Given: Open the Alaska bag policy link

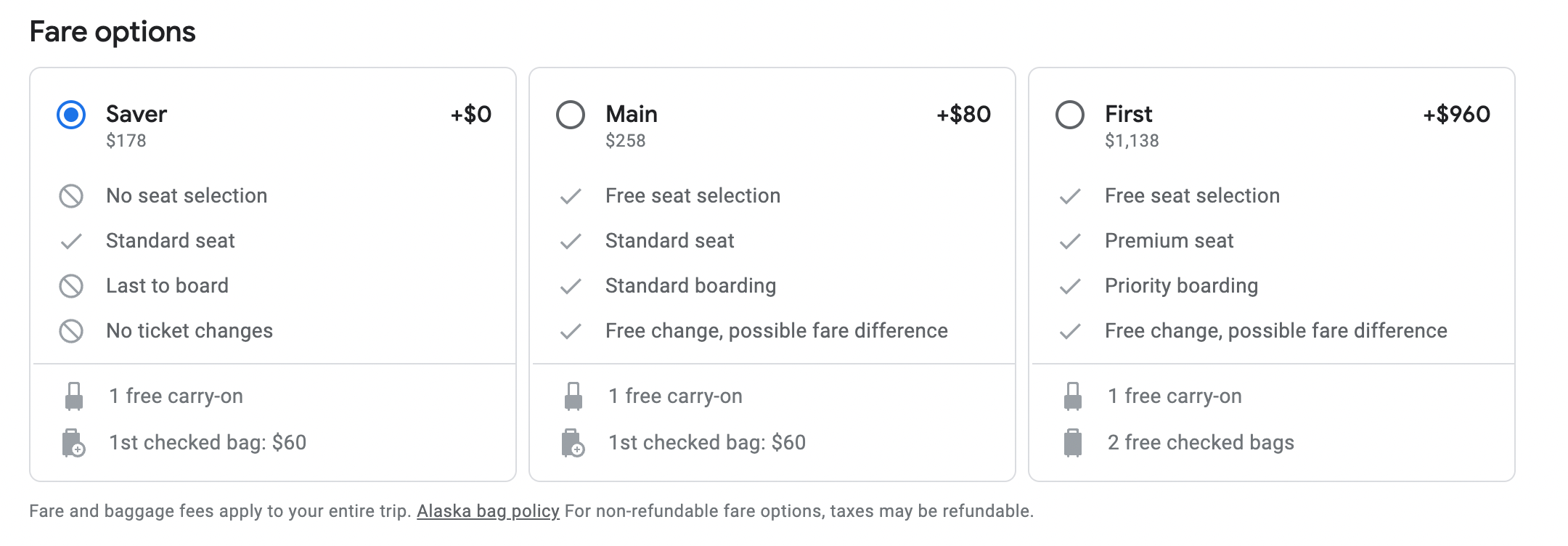Looking at the screenshot, I should (x=488, y=511).
